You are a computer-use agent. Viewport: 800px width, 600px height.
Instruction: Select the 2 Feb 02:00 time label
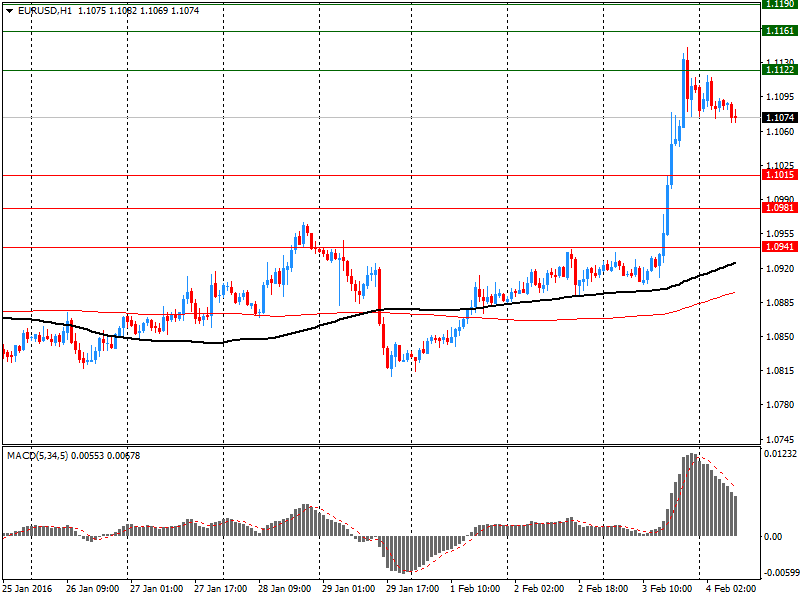[539, 589]
